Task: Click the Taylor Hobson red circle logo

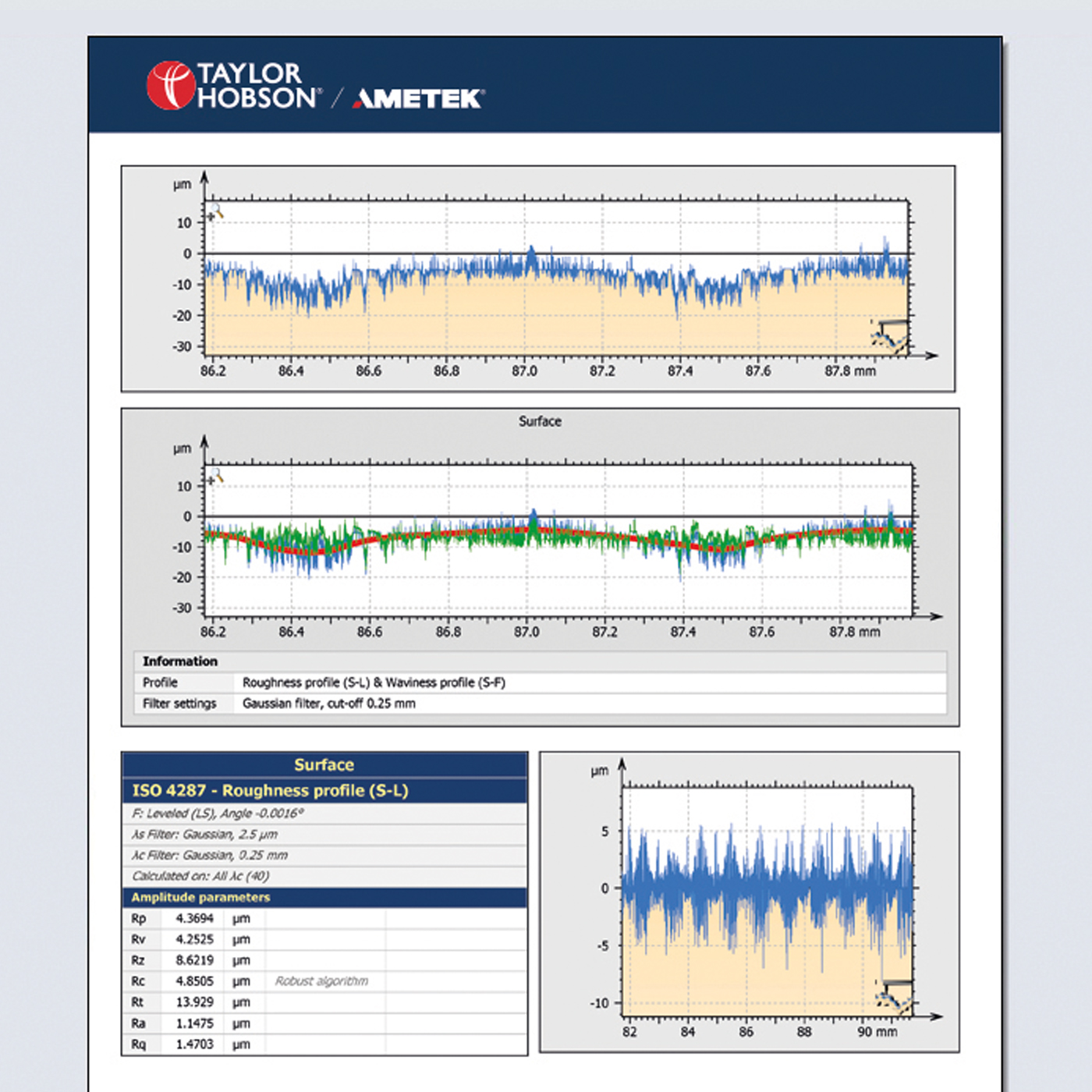Action: 170,85
